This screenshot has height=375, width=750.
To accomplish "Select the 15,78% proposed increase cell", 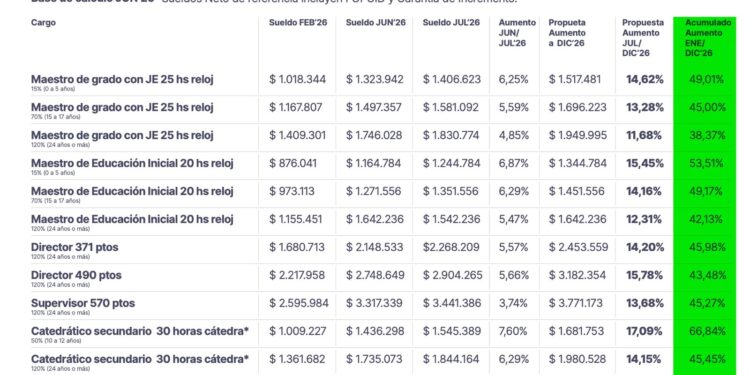I will point(645,275).
